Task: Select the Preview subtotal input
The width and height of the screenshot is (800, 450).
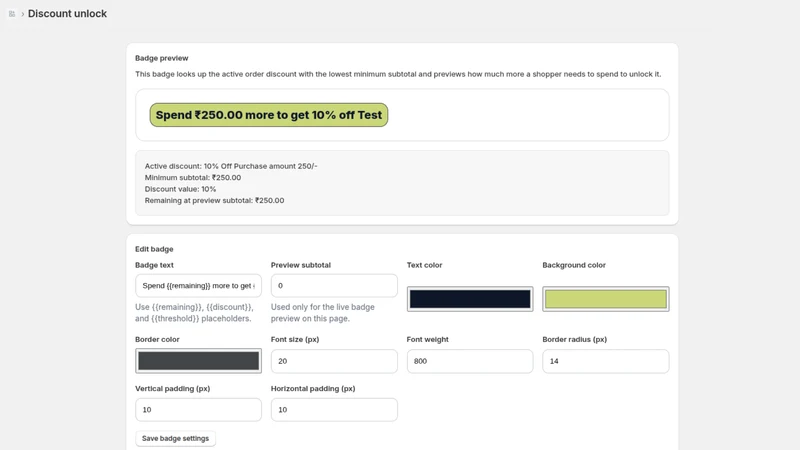Action: point(334,286)
